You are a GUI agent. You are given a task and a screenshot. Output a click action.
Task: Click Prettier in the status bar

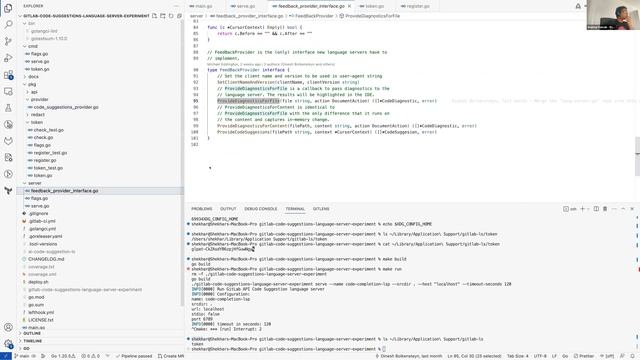584,356
